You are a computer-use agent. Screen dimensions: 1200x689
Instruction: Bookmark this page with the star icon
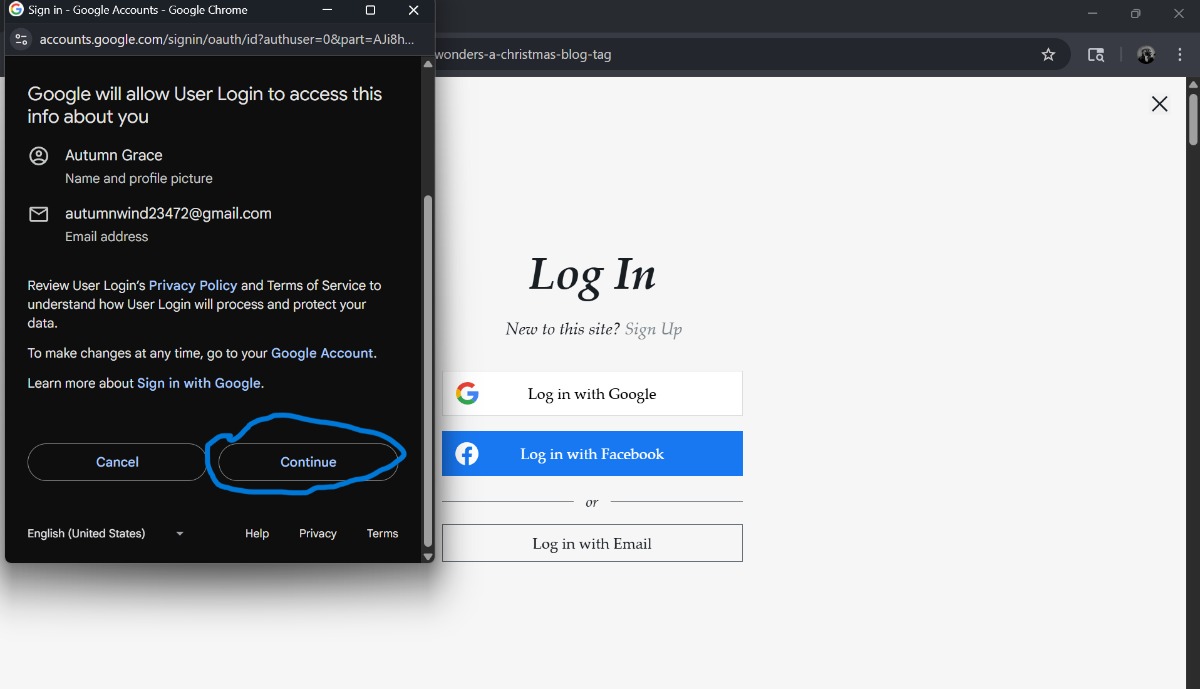(1048, 55)
